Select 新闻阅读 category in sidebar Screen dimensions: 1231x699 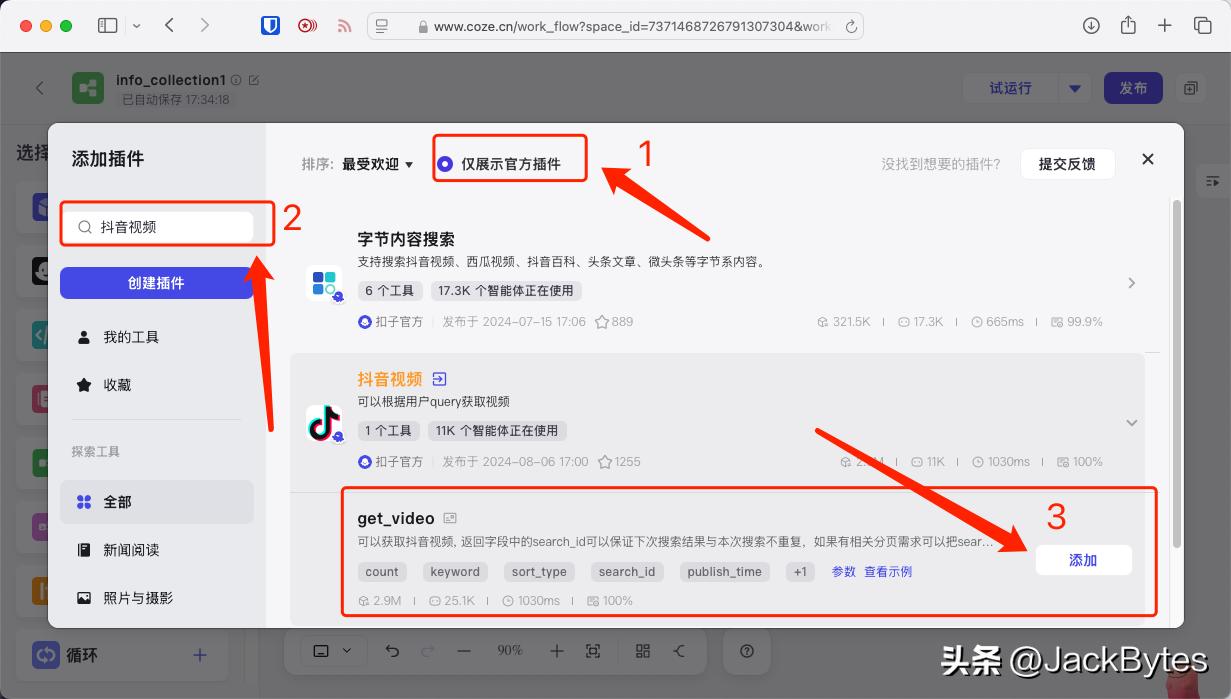(x=131, y=550)
